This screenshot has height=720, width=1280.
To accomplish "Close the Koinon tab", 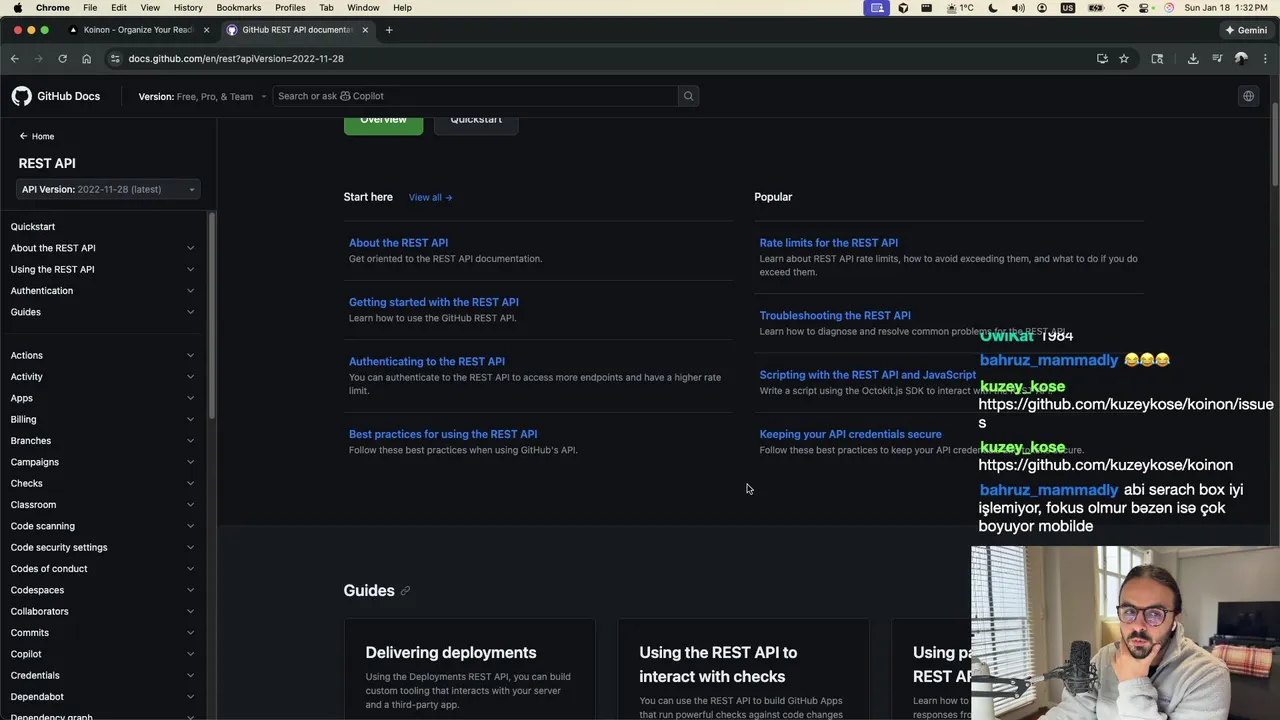I will pyautogui.click(x=207, y=30).
